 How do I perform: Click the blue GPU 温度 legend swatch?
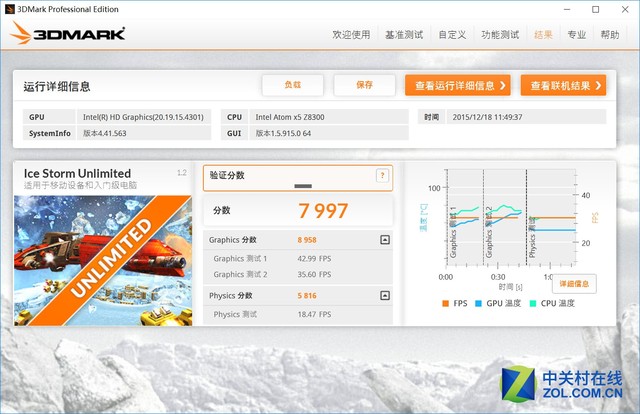pos(478,303)
